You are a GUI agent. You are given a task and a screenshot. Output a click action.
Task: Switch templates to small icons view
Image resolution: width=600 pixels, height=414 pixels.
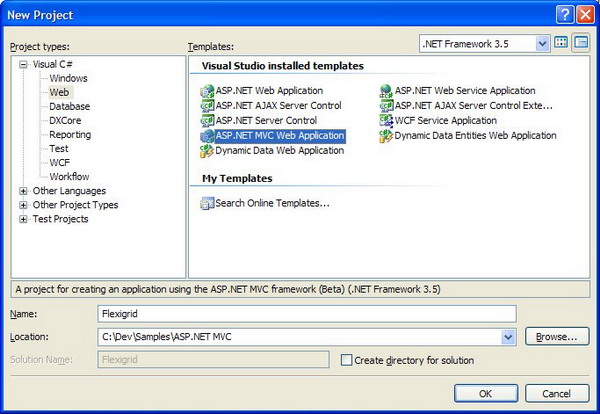pyautogui.click(x=581, y=43)
